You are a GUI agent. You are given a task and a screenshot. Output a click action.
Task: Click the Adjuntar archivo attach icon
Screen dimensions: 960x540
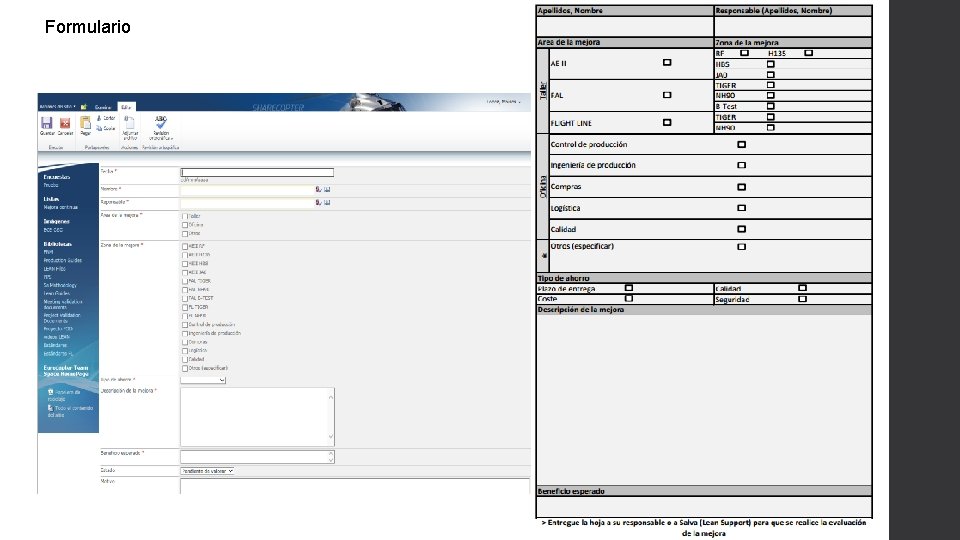pyautogui.click(x=130, y=122)
